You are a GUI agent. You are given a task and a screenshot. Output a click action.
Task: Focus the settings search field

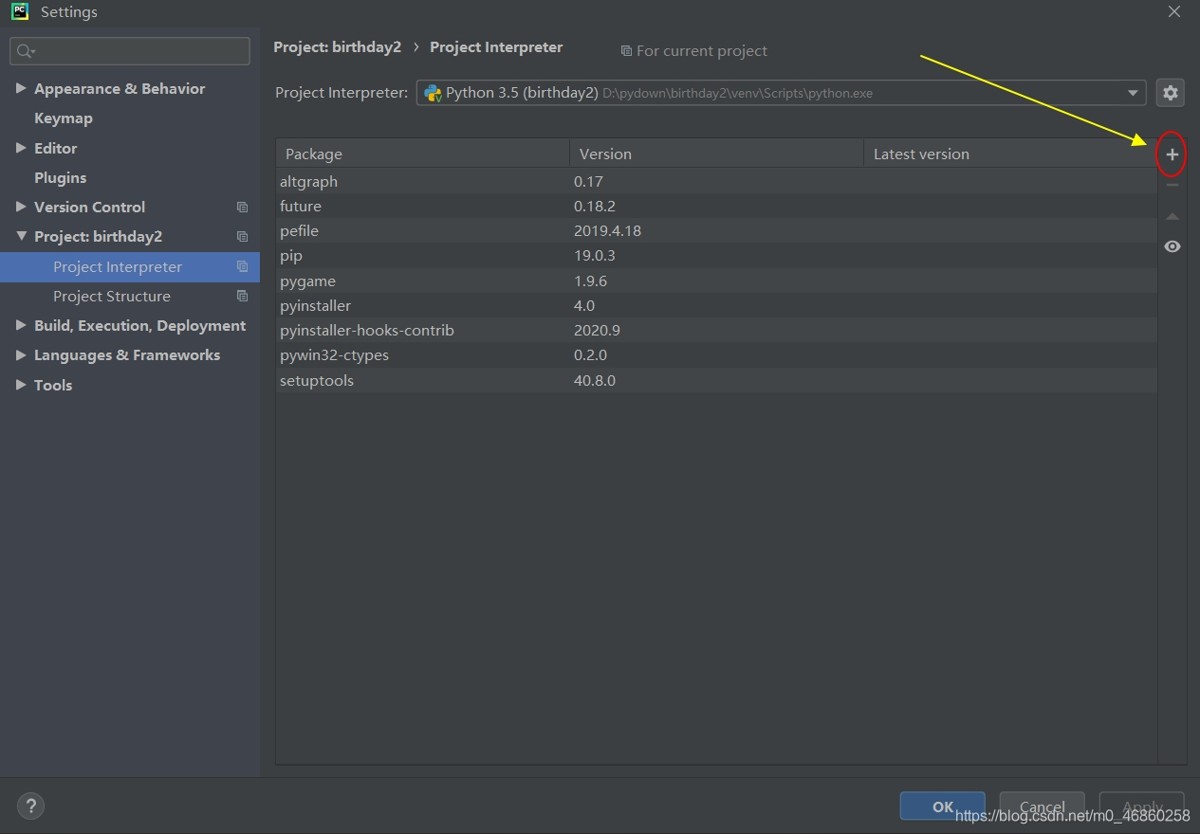point(135,51)
